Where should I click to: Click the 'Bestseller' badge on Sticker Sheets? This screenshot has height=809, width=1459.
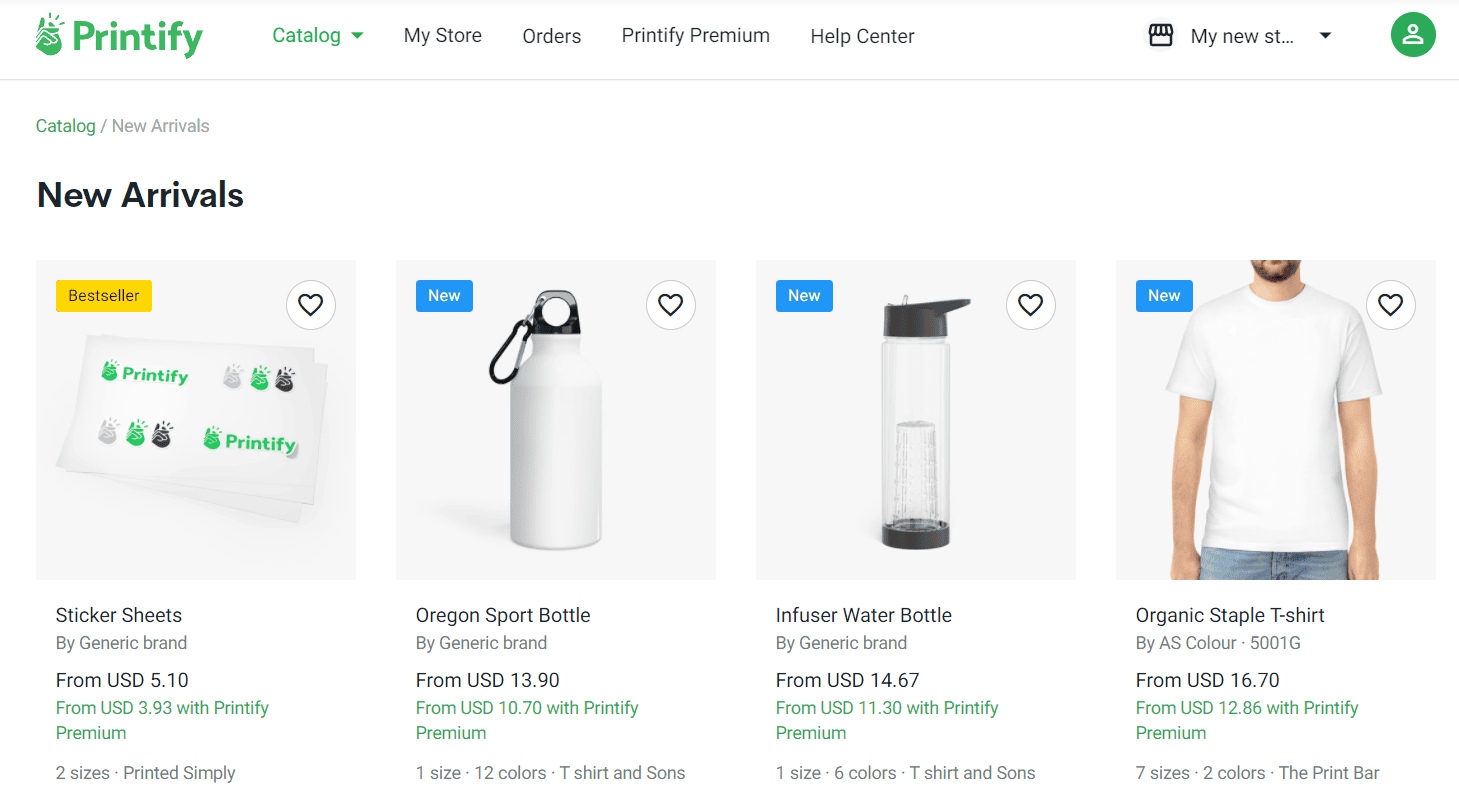(103, 295)
